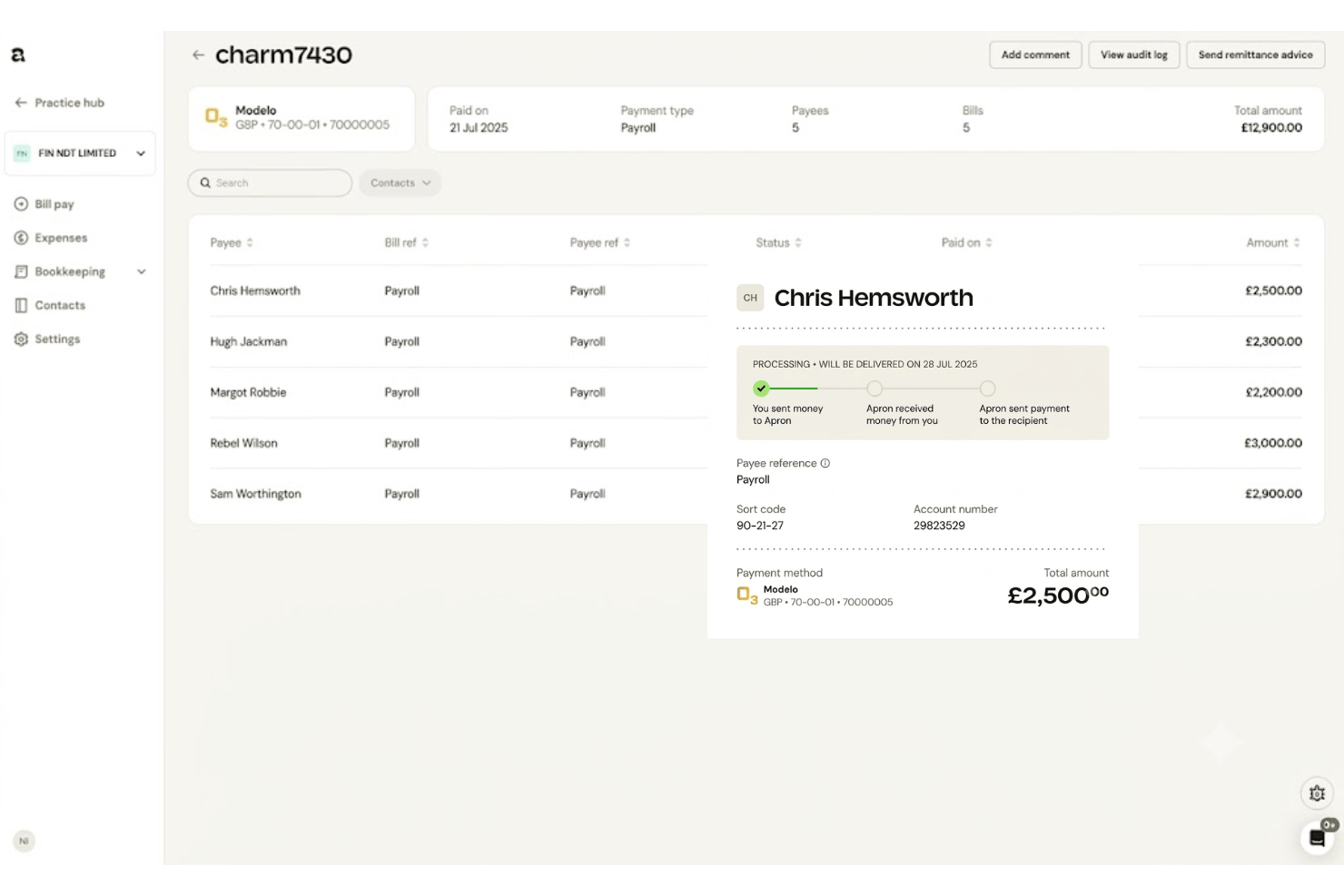Click the Modelo bank logo in header card
This screenshot has height=896, width=1344.
(x=216, y=117)
